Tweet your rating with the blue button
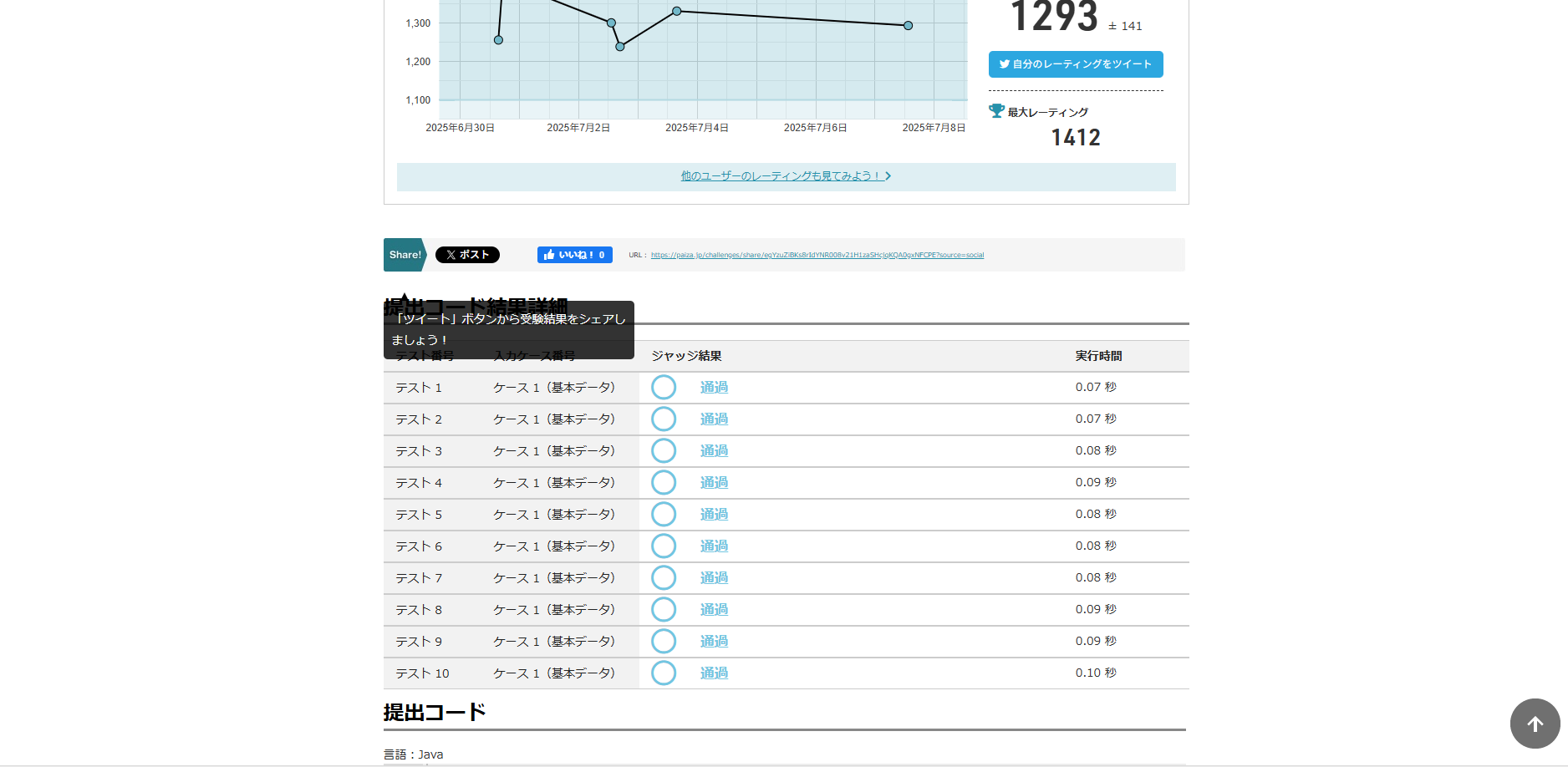 coord(1076,64)
